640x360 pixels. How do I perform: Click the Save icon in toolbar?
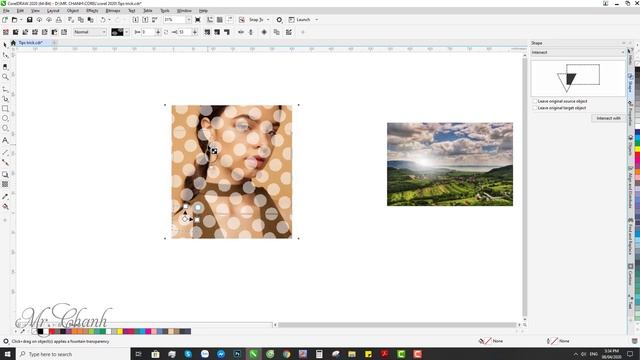(x=29, y=20)
